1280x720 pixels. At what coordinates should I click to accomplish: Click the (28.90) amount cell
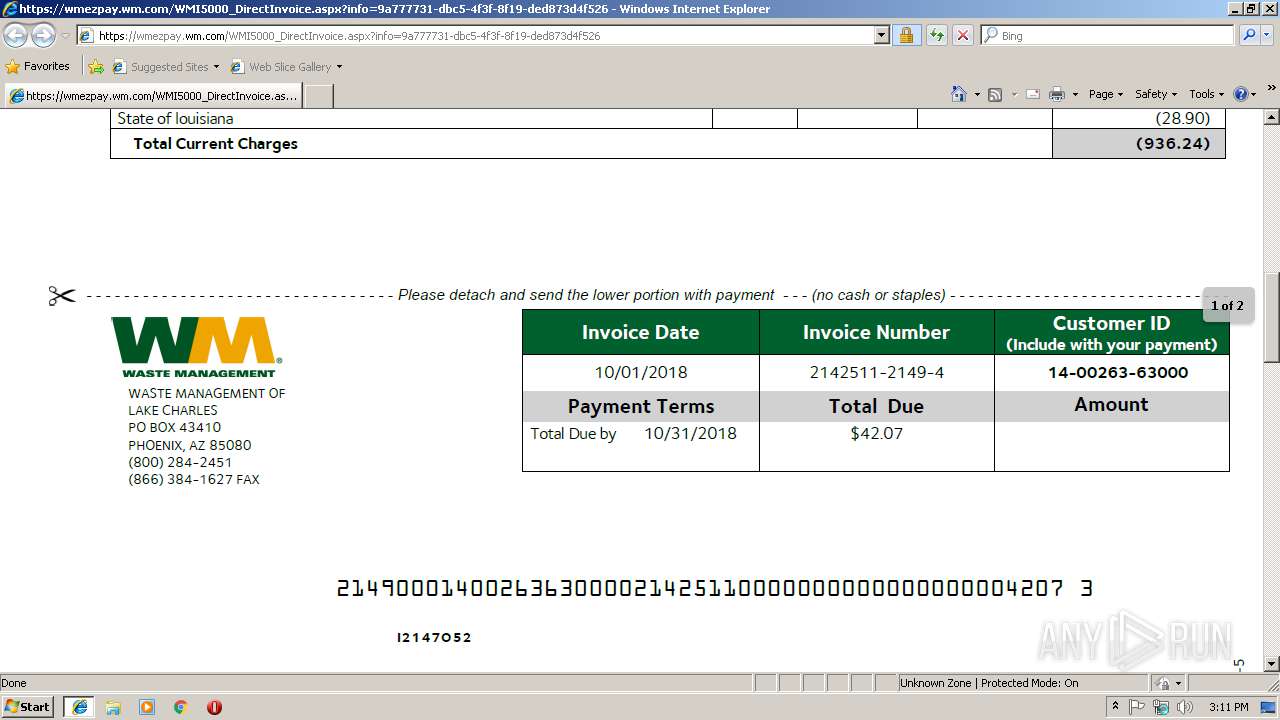point(1183,119)
